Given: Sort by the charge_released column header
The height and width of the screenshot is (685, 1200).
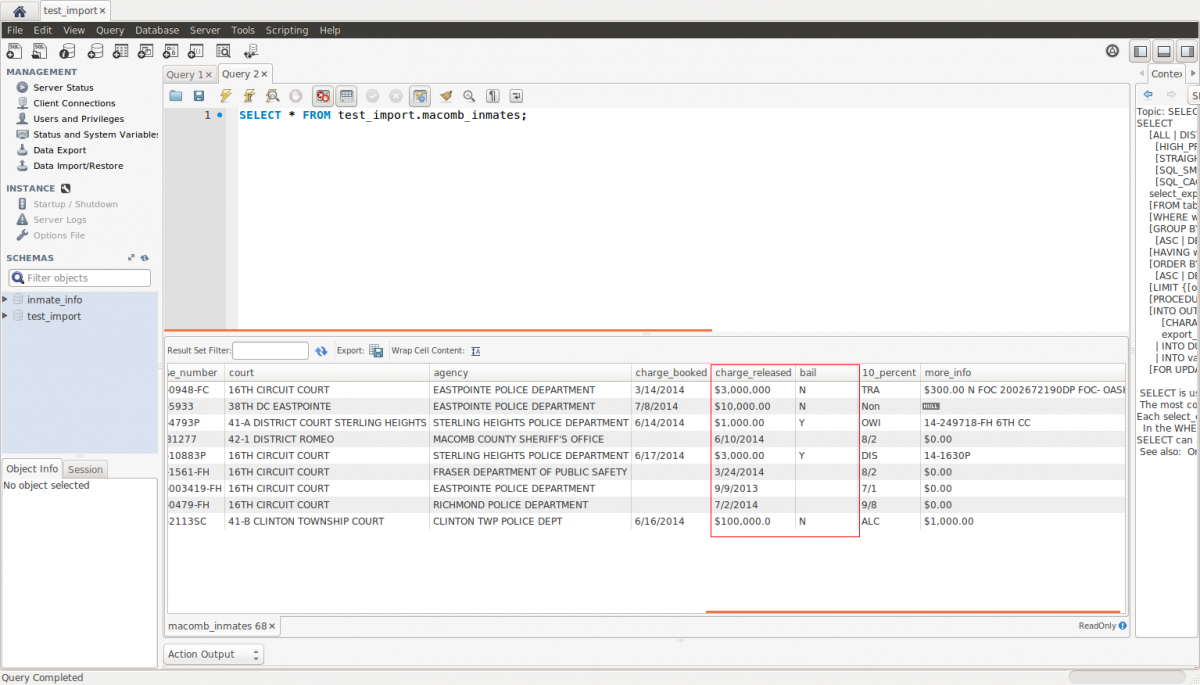Looking at the screenshot, I should [752, 373].
